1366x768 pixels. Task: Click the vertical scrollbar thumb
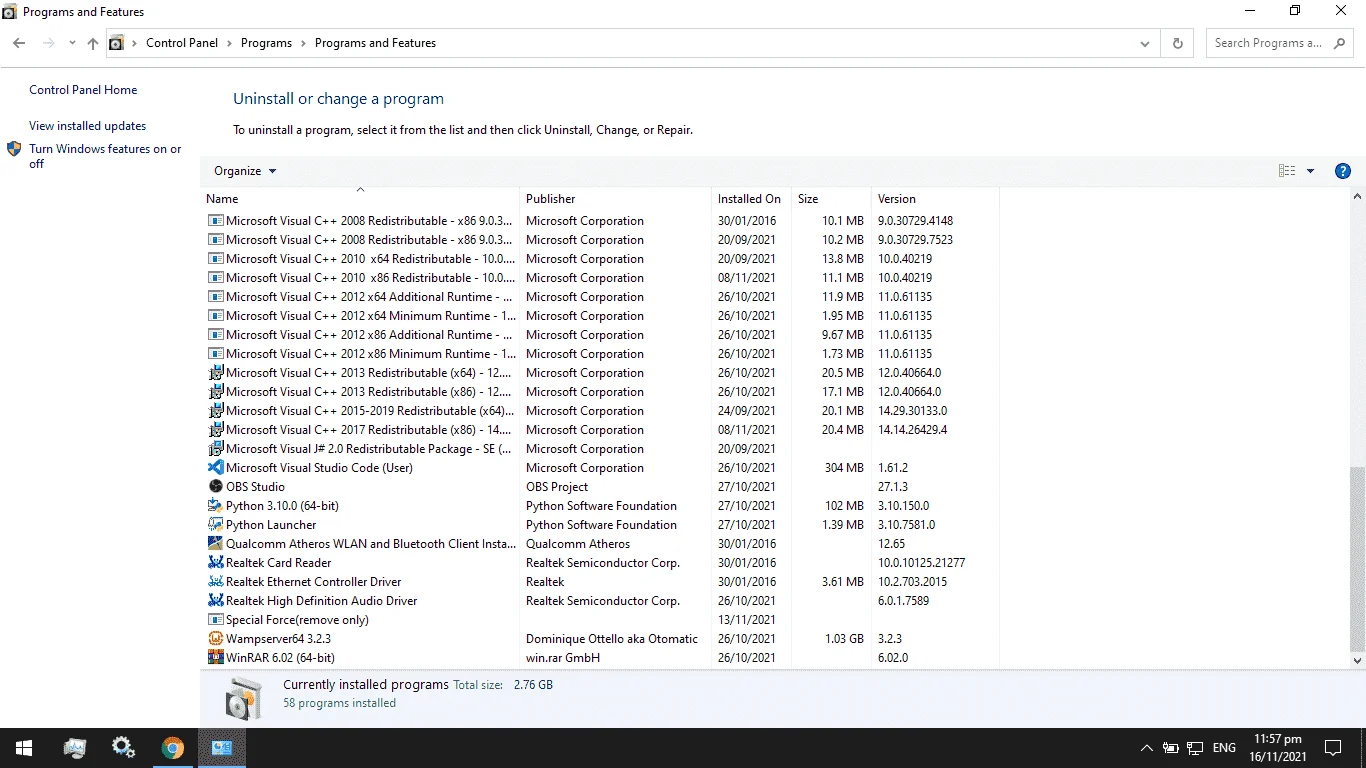pyautogui.click(x=1357, y=560)
